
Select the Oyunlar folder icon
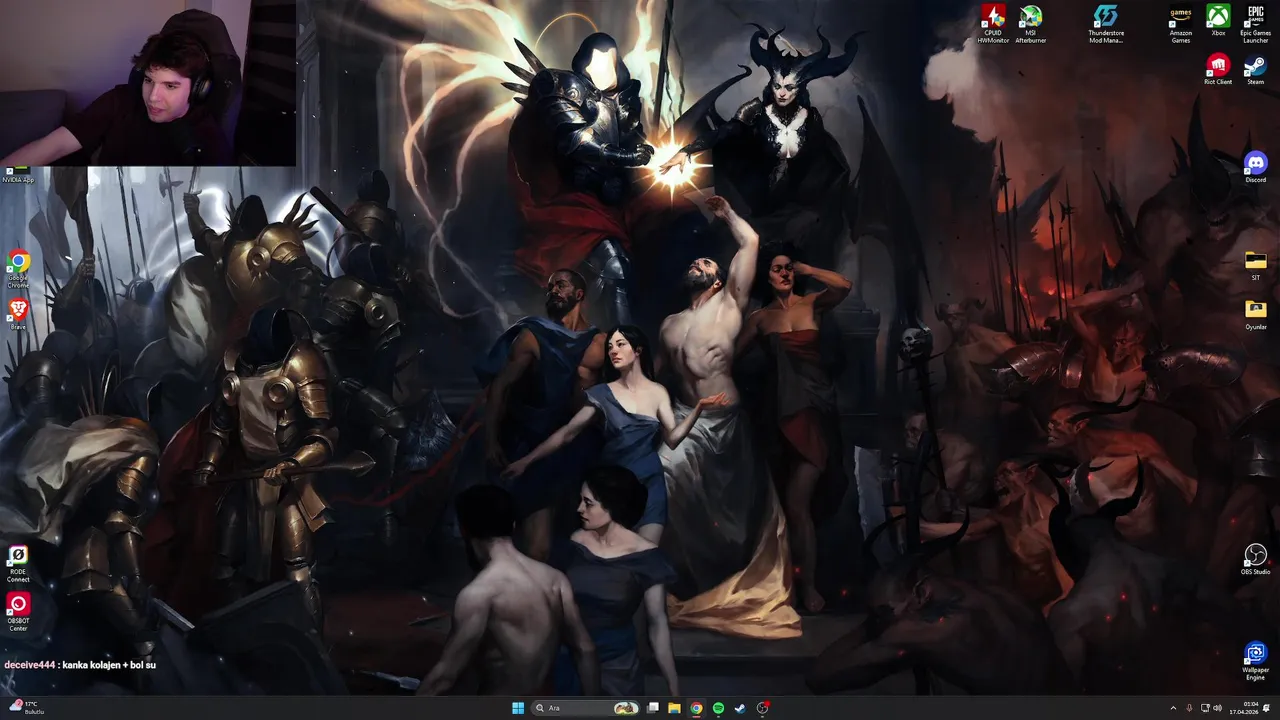pos(1255,314)
